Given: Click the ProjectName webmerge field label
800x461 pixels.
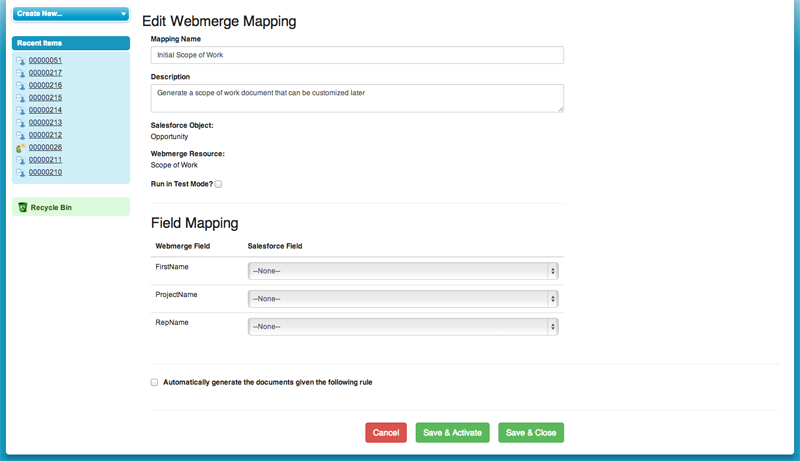Looking at the screenshot, I should point(177,295).
